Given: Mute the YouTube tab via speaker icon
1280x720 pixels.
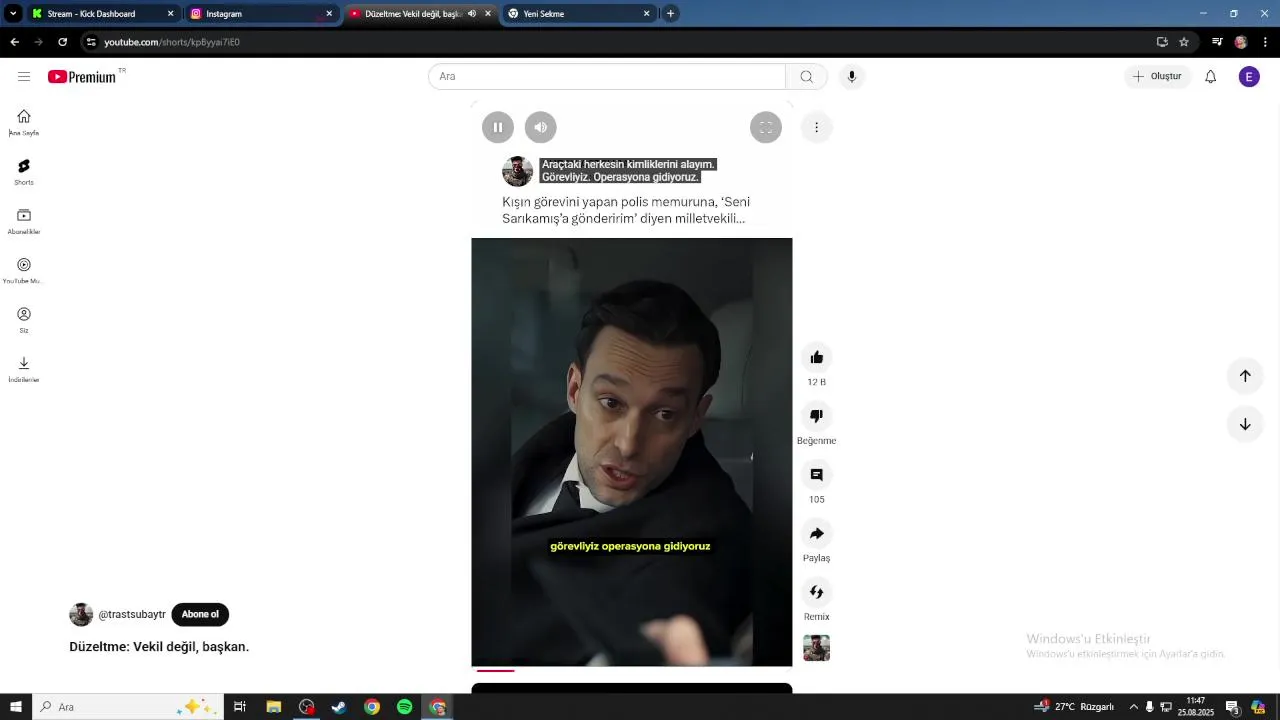Looking at the screenshot, I should pos(472,14).
